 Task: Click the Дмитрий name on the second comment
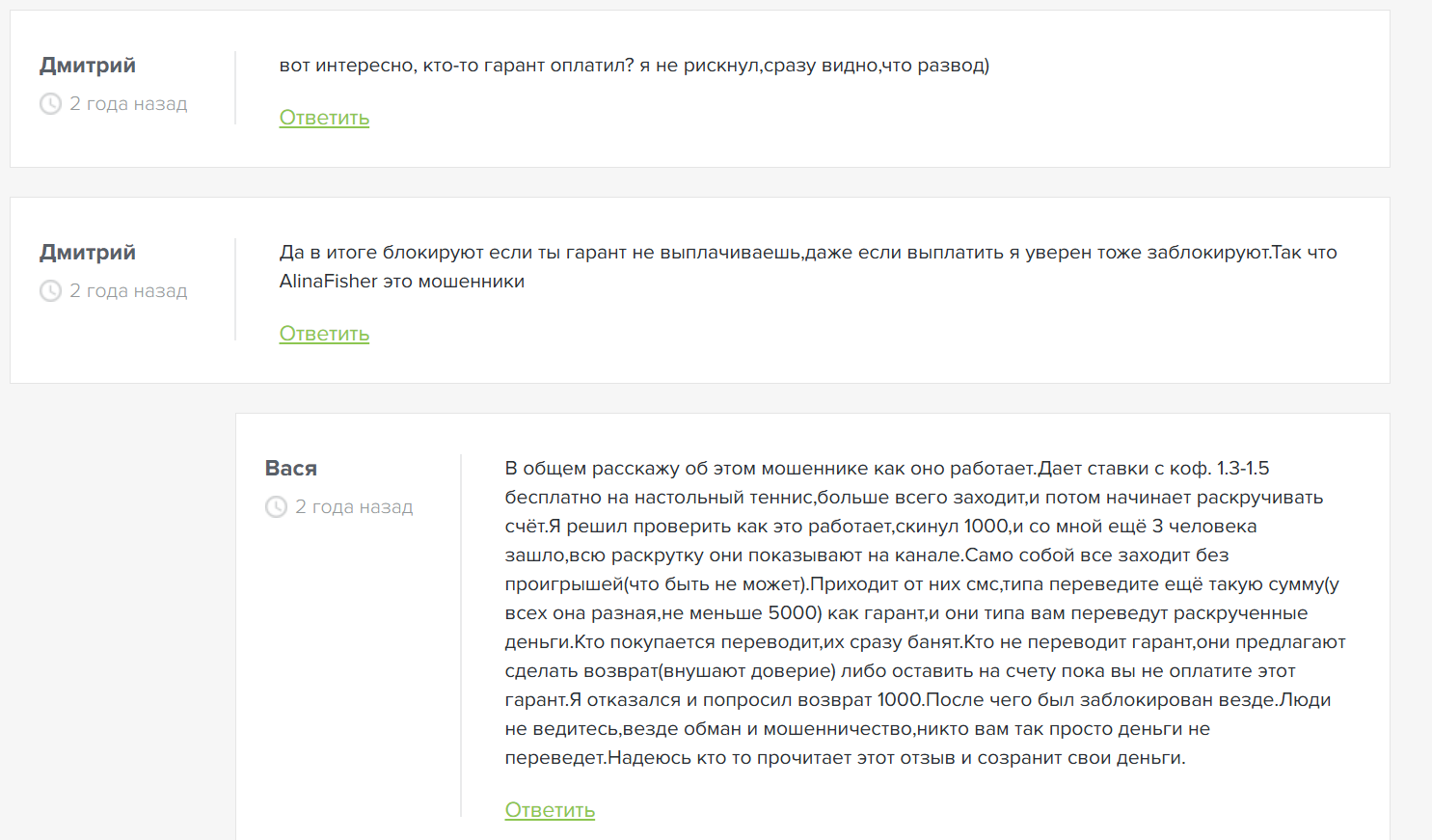pos(88,253)
